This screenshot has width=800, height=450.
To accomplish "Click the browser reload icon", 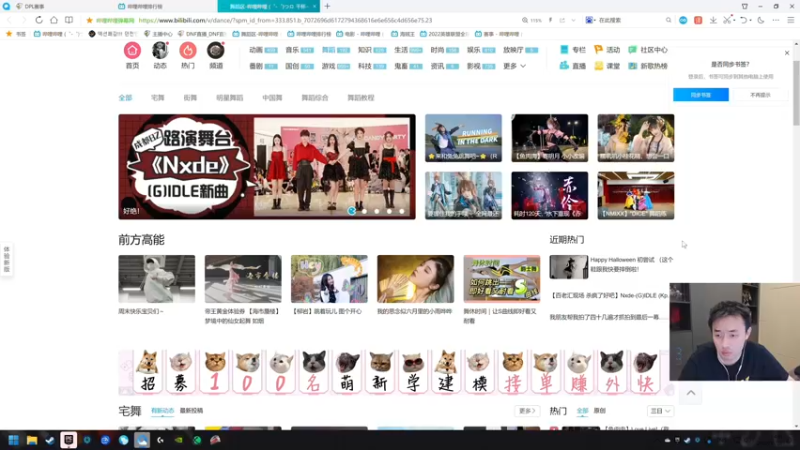I will (39, 20).
